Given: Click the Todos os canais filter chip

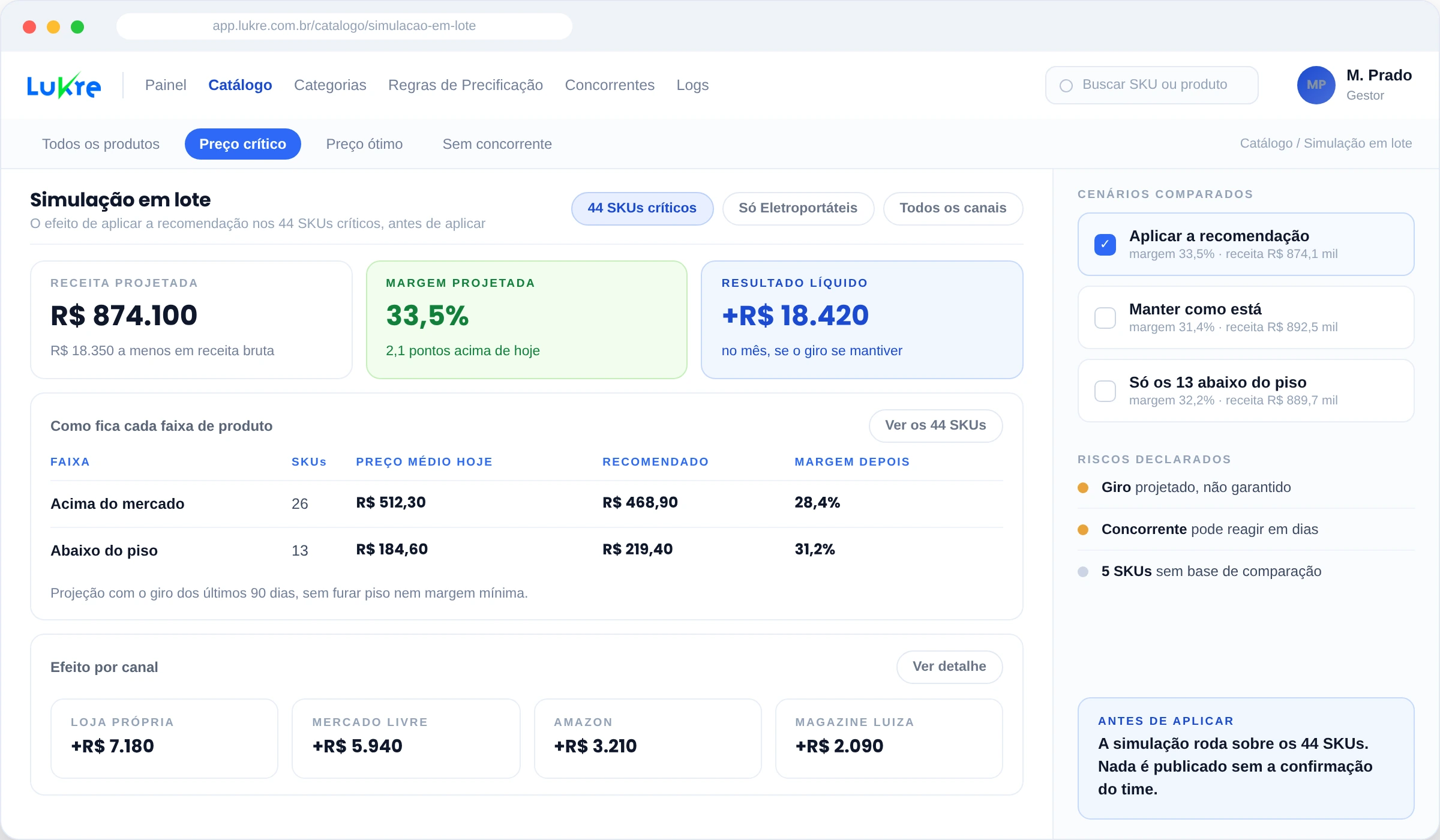Looking at the screenshot, I should [x=953, y=208].
